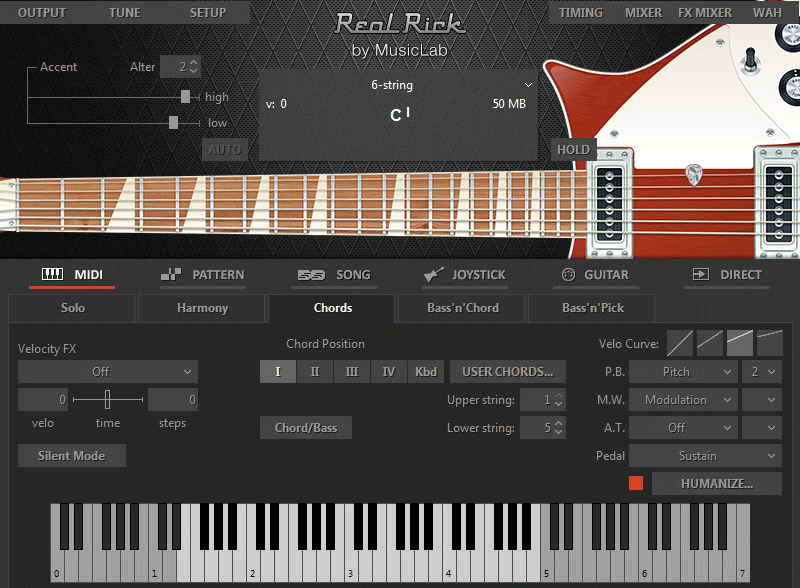Viewport: 800px width, 588px height.
Task: Open the Pedal Sustain dropdown
Action: click(x=705, y=456)
